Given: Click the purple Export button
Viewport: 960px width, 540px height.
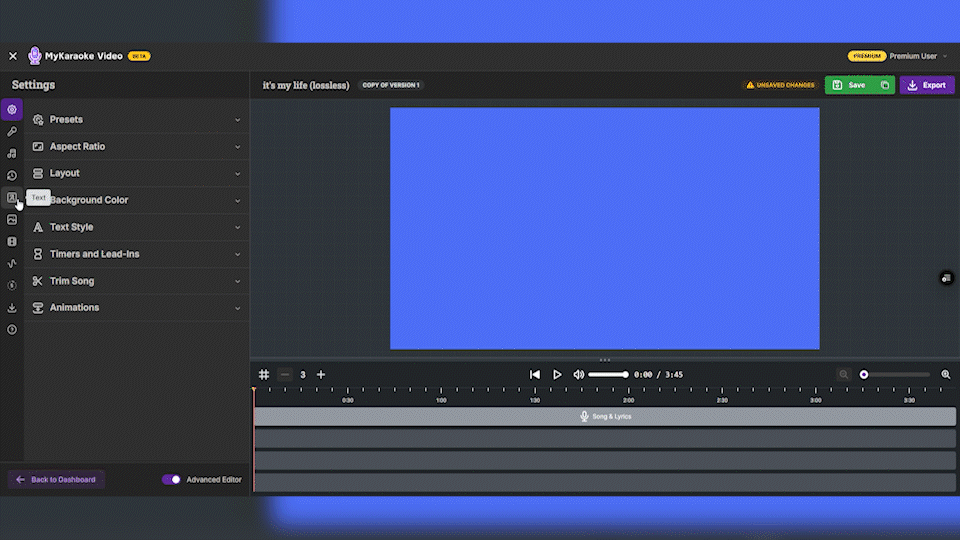Looking at the screenshot, I should pos(927,85).
